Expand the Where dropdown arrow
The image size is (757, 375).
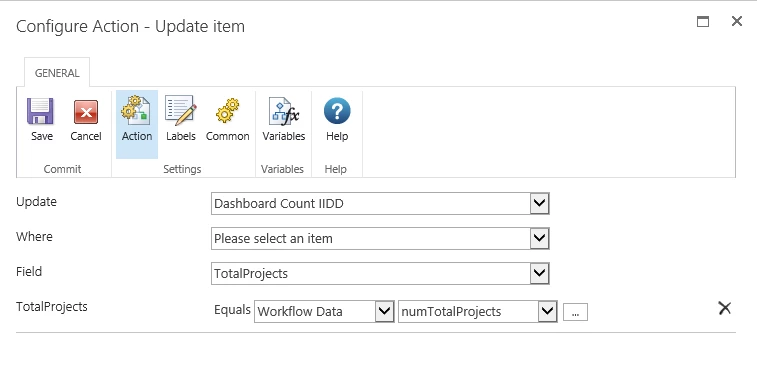coord(539,238)
